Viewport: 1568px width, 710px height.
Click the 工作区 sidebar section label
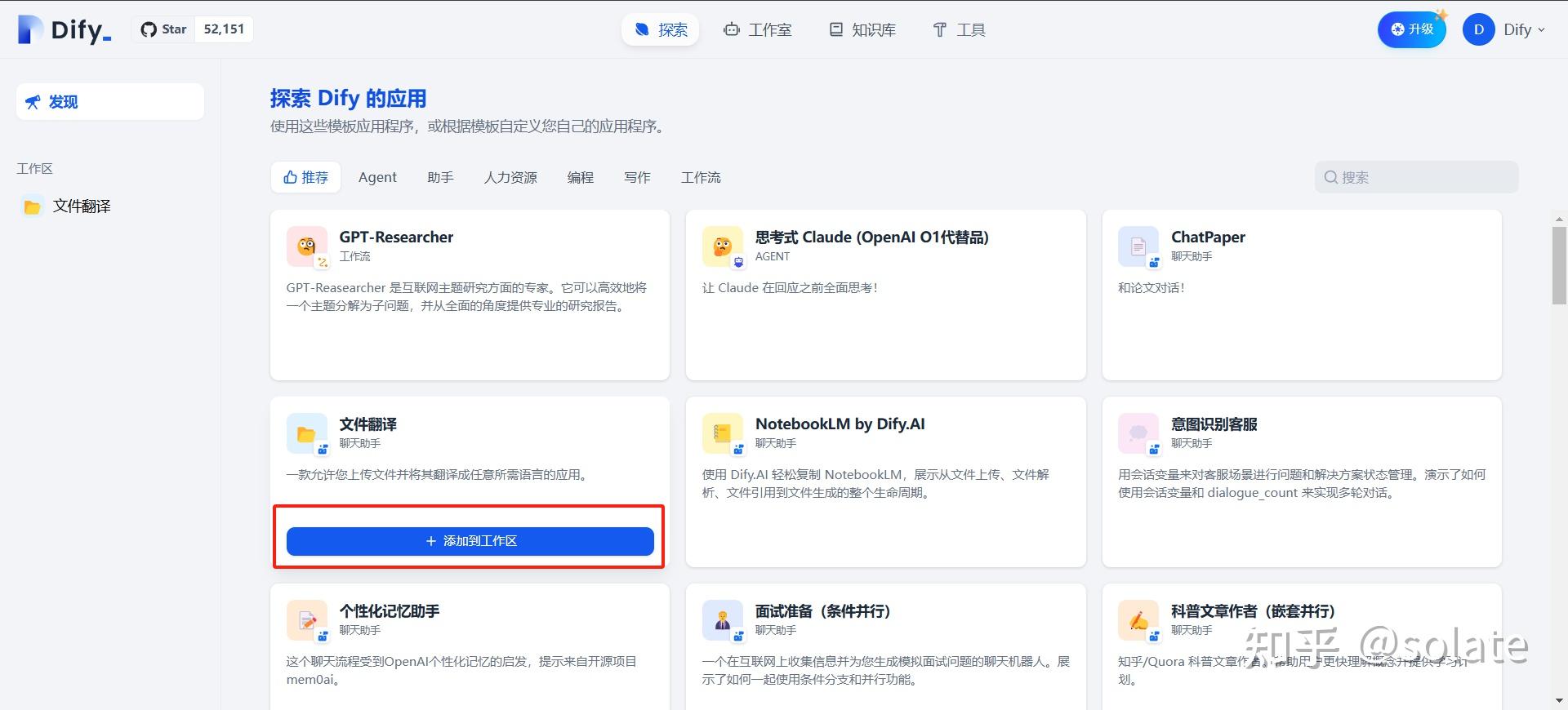coord(34,169)
